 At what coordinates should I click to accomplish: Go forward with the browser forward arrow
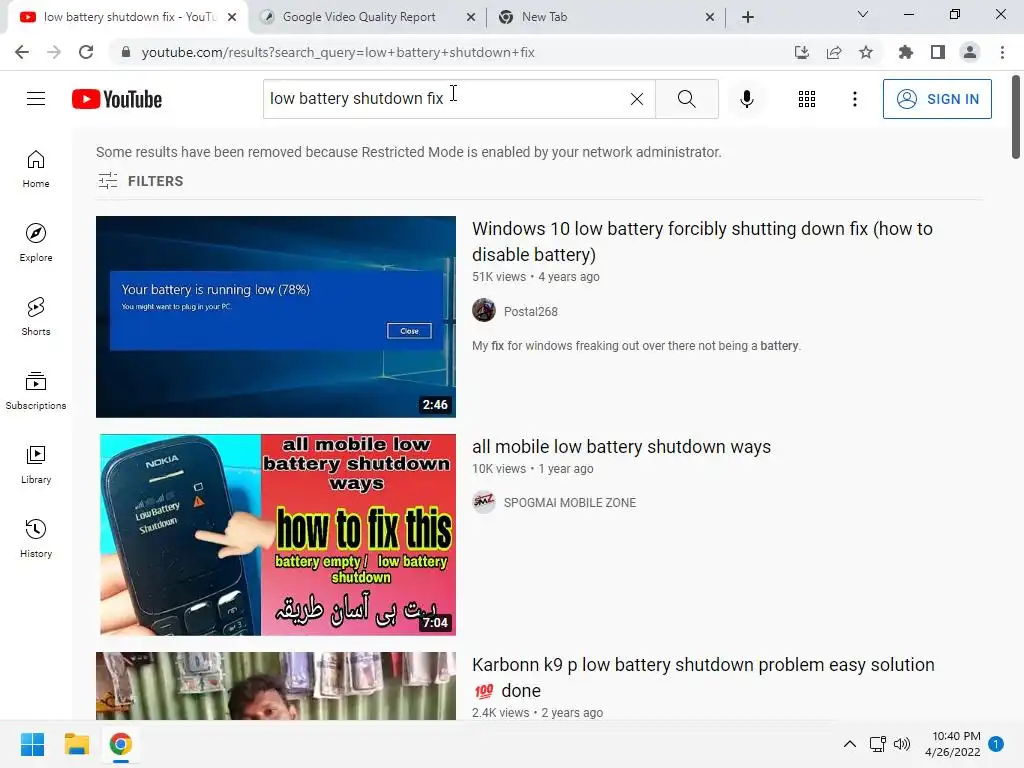click(x=54, y=52)
